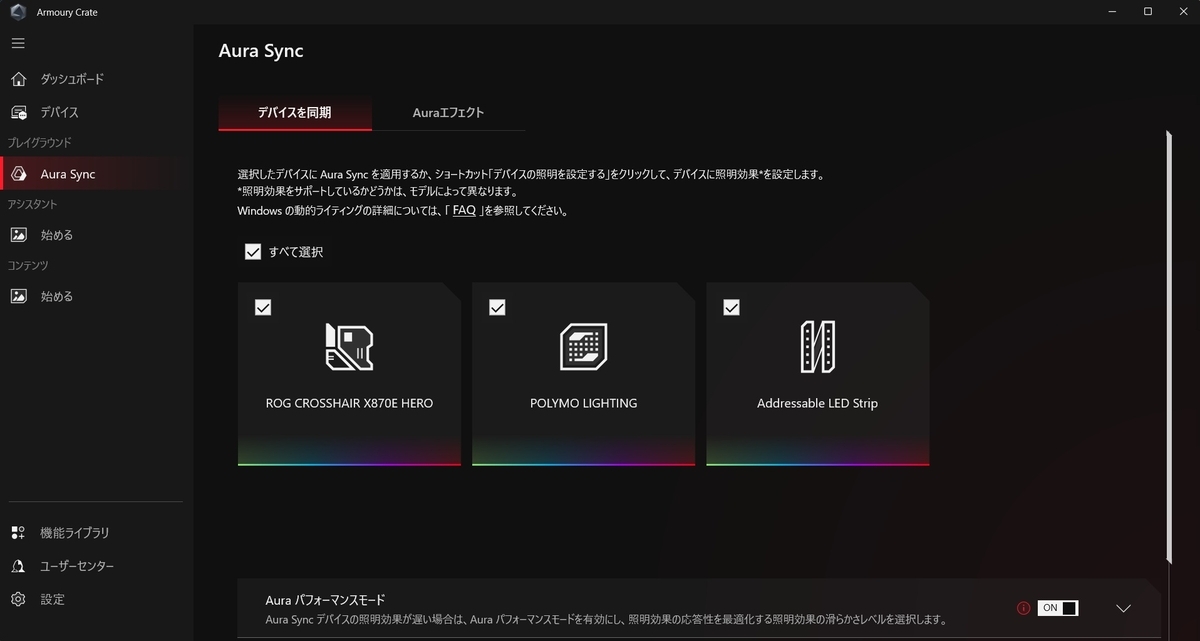Click the Armoury Crate logo icon
1200x641 pixels.
tap(18, 12)
